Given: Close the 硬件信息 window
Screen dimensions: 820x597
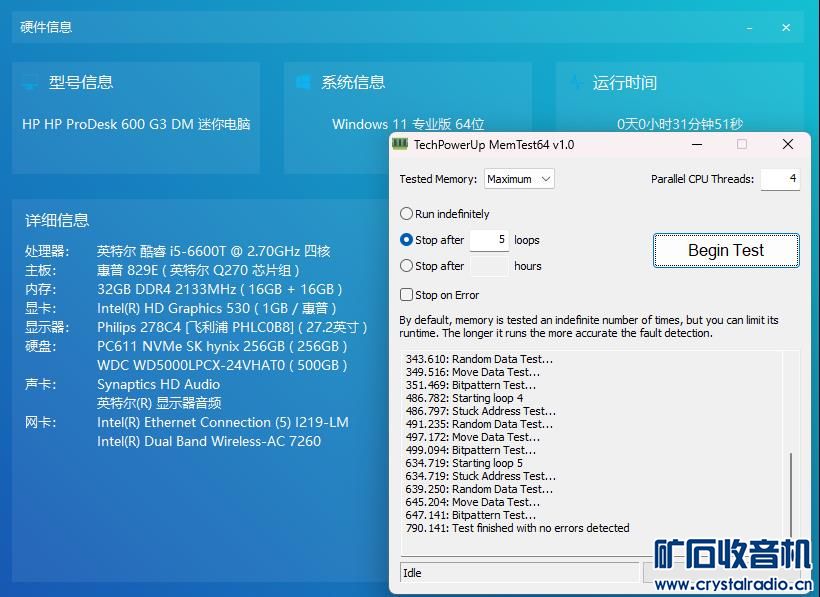Looking at the screenshot, I should click(x=786, y=27).
